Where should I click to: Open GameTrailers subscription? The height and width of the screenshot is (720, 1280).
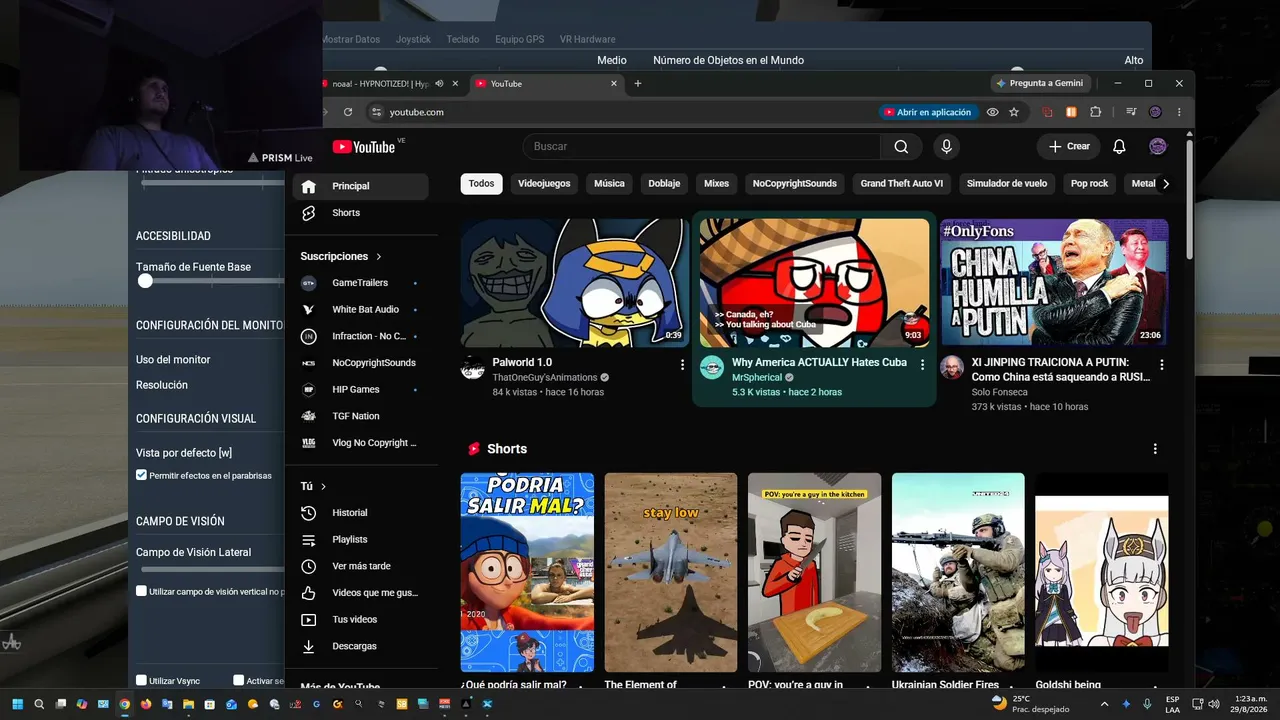pyautogui.click(x=360, y=283)
